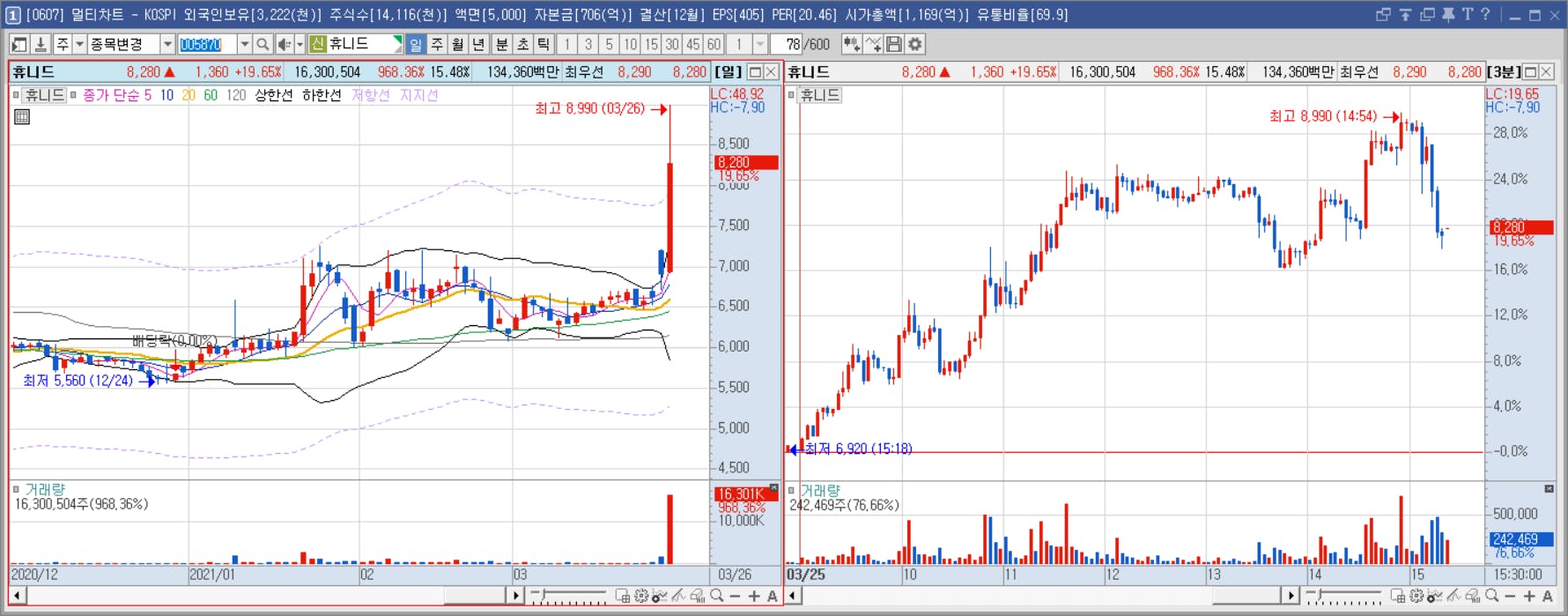The image size is (1568, 616).
Task: Select the 틱 (tick) period button
Action: point(544,44)
